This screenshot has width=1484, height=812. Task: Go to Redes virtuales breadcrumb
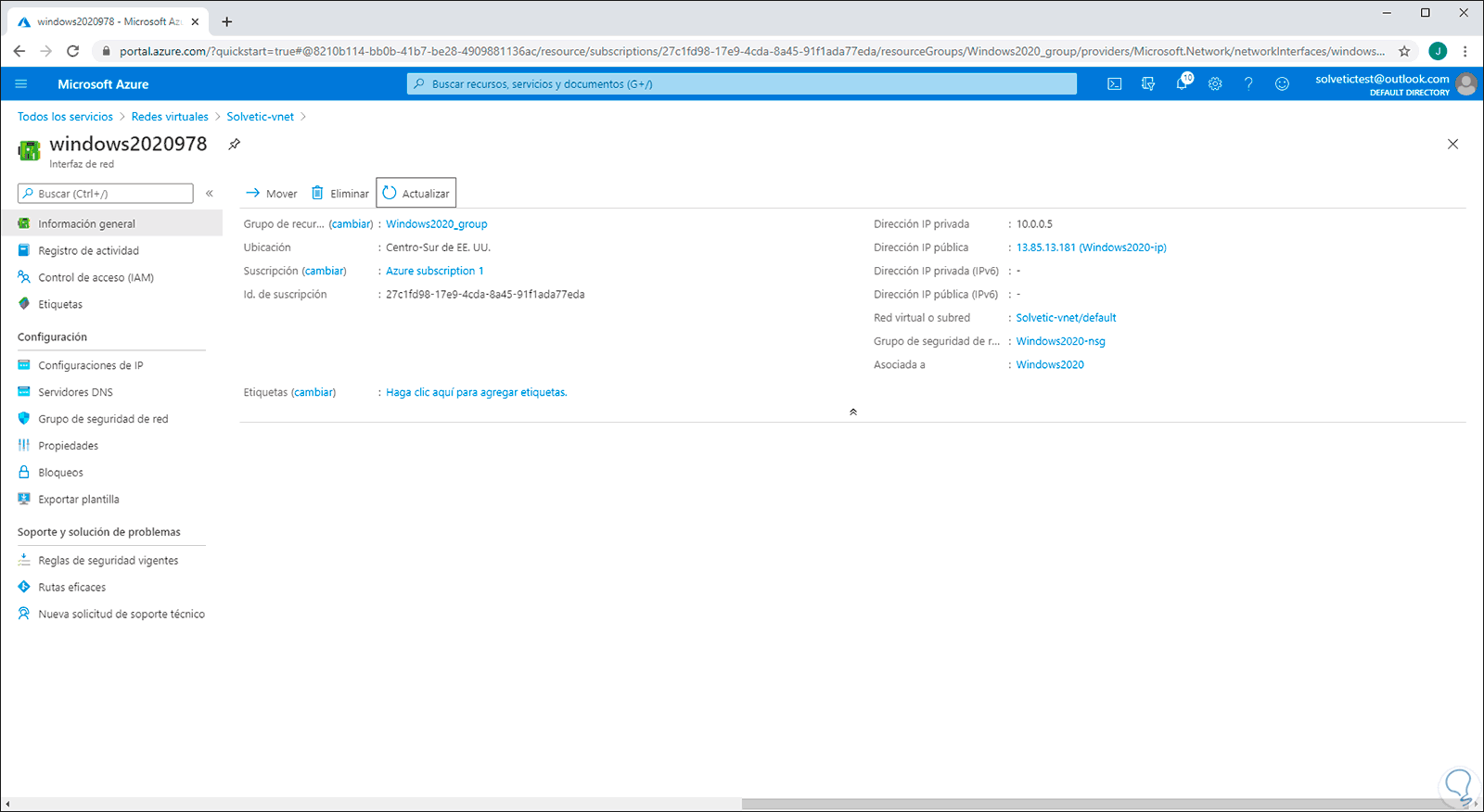(x=170, y=117)
